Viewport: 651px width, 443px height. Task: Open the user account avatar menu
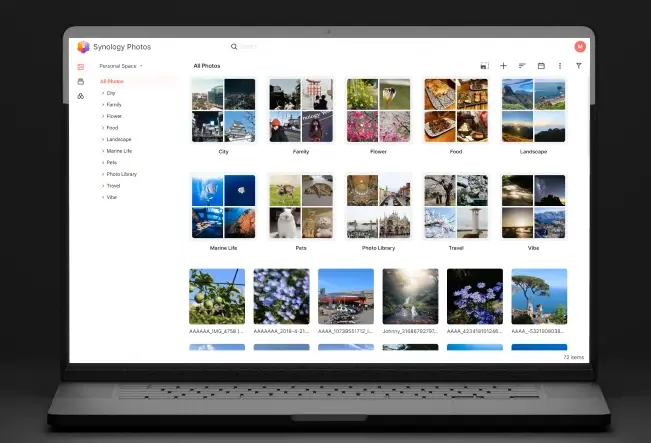[580, 47]
